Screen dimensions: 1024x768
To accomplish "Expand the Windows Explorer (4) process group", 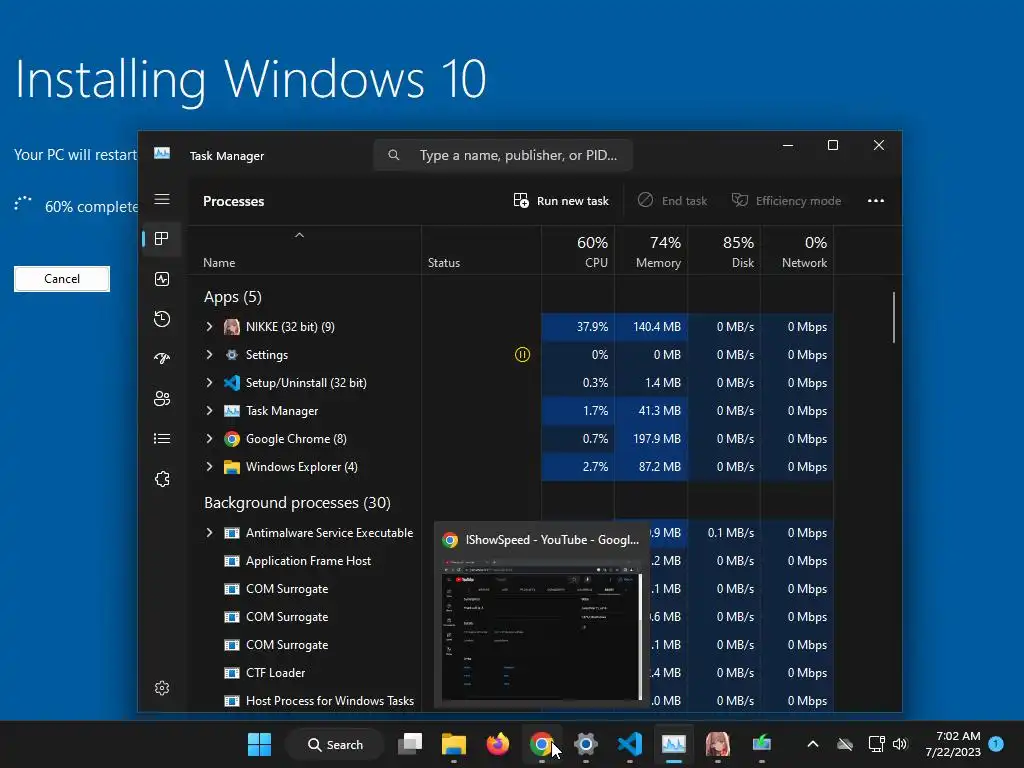I will (x=209, y=467).
